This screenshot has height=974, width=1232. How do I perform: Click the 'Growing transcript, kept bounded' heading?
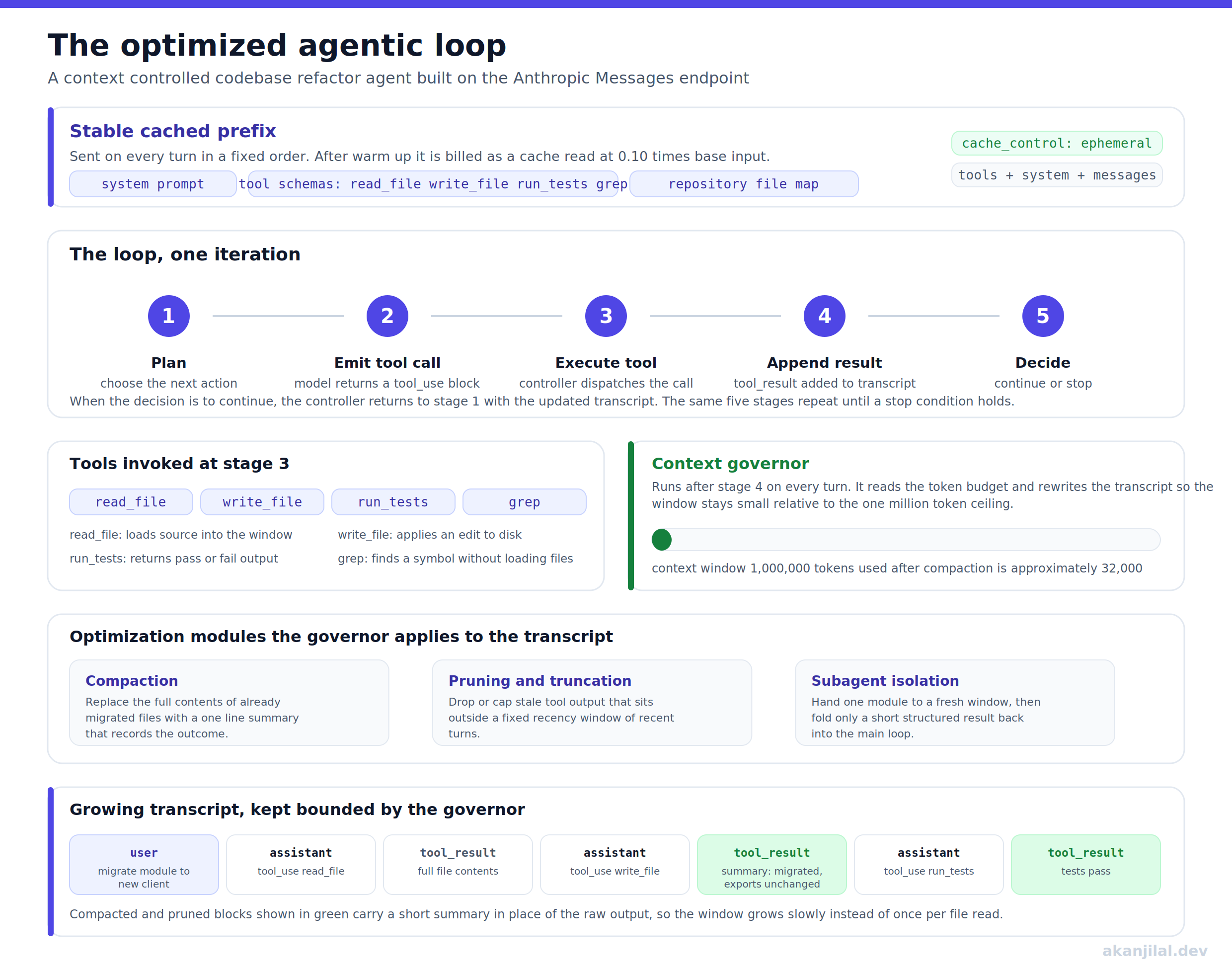click(297, 809)
